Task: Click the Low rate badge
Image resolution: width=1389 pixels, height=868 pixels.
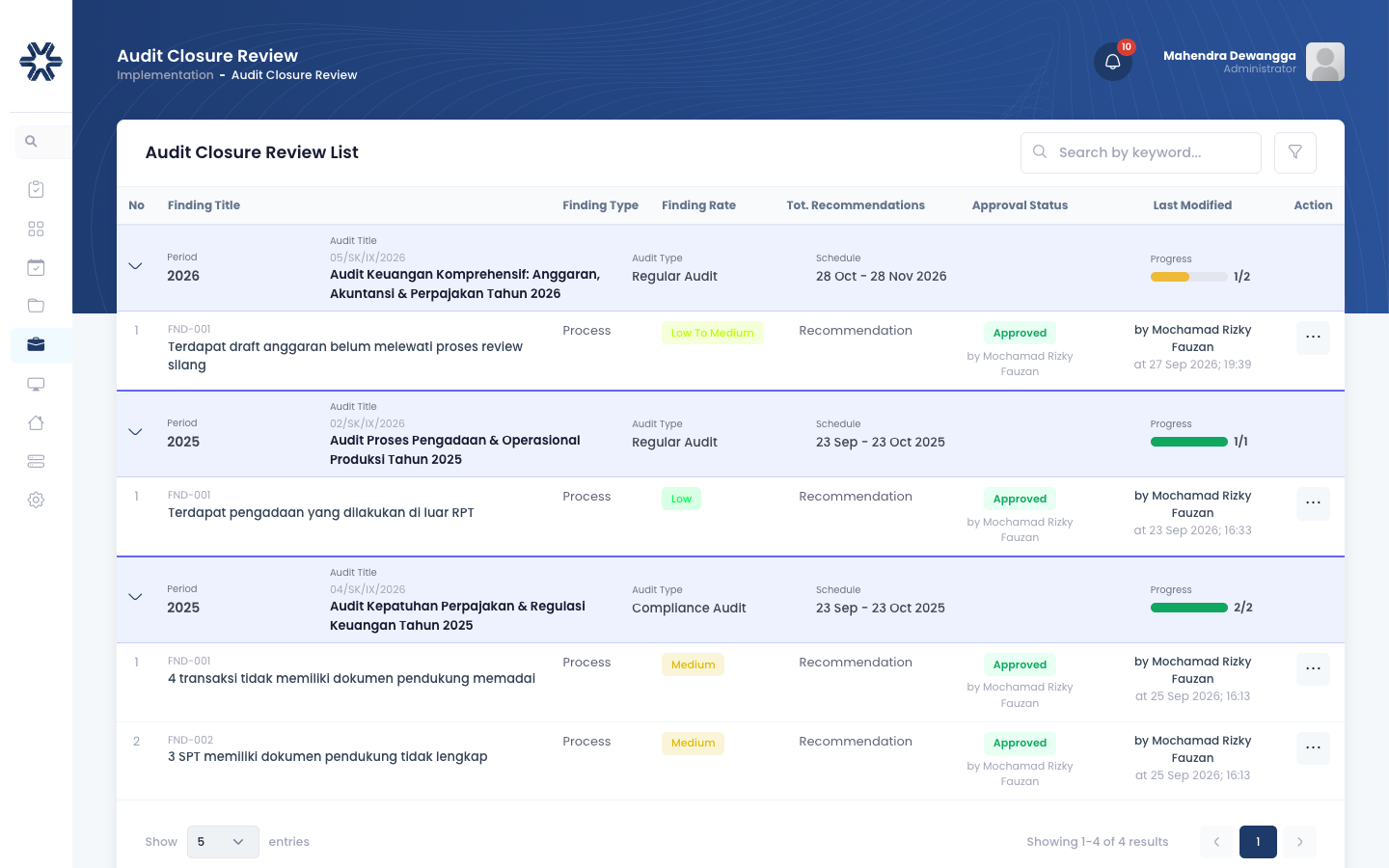Action: pos(681,499)
